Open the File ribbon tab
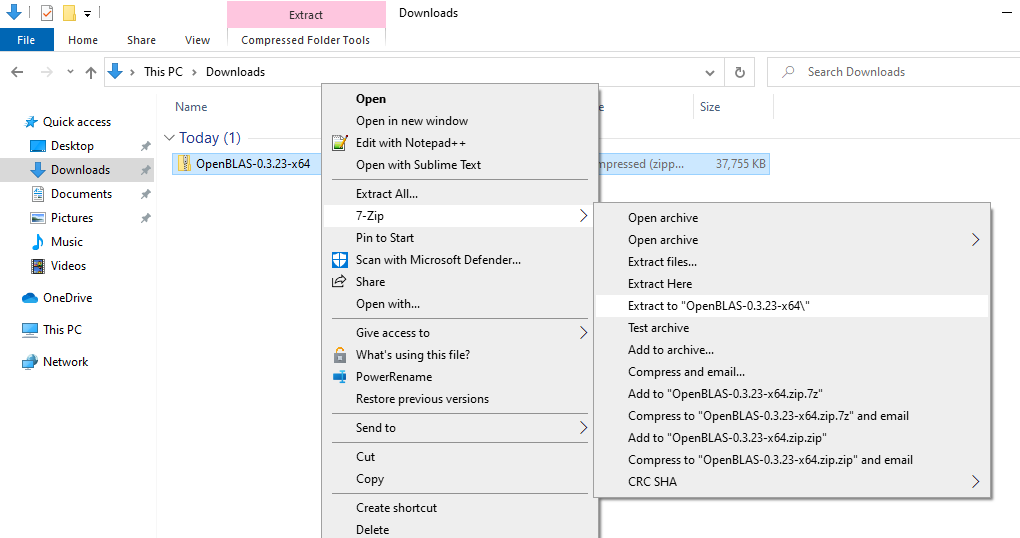The width and height of the screenshot is (1020, 538). point(27,40)
